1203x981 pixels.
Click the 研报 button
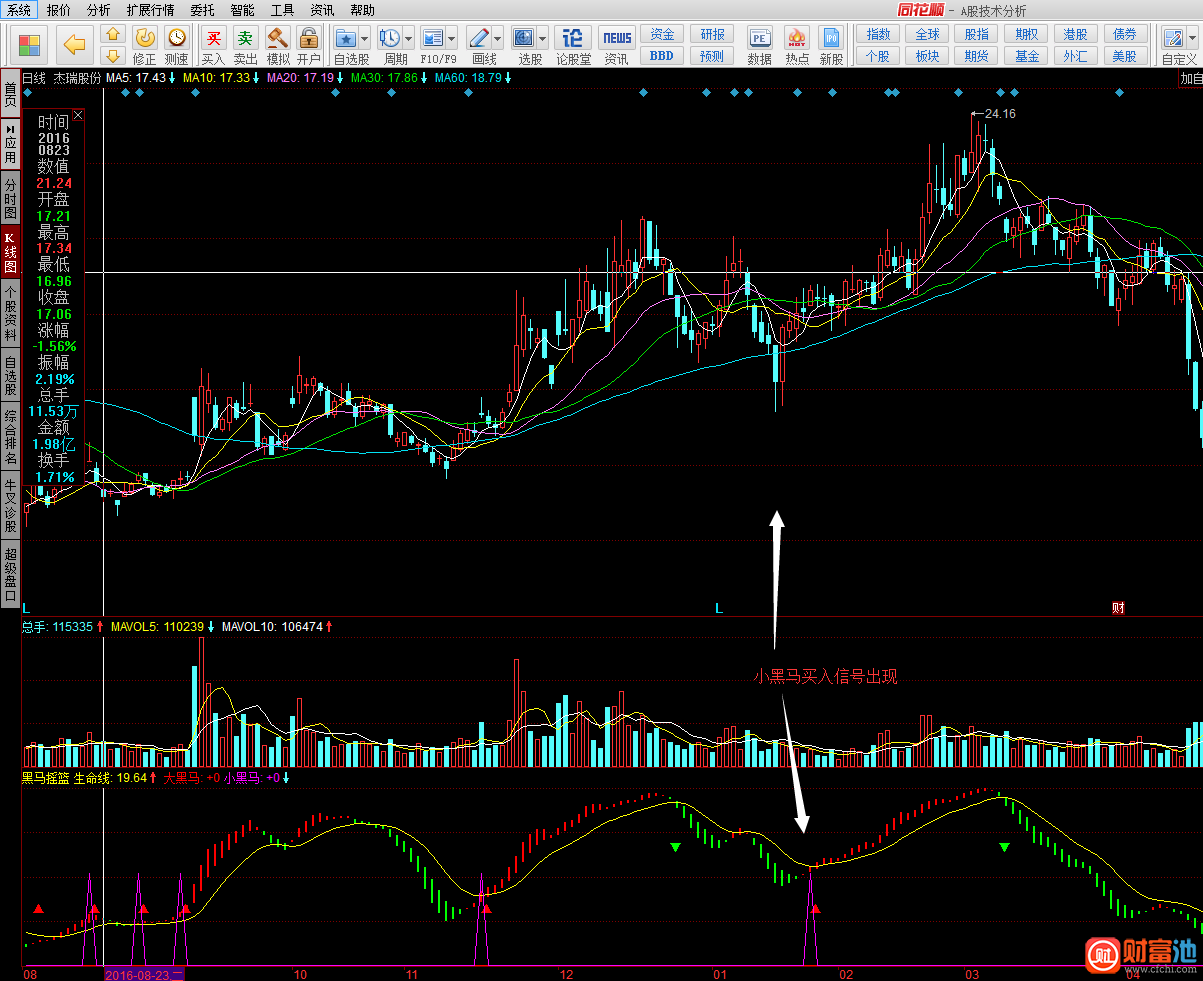(712, 34)
